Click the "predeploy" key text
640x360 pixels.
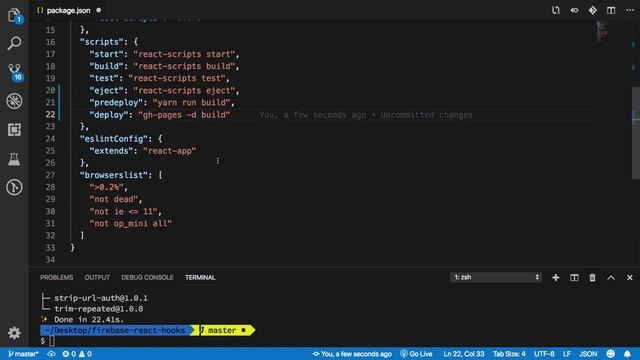[116, 102]
